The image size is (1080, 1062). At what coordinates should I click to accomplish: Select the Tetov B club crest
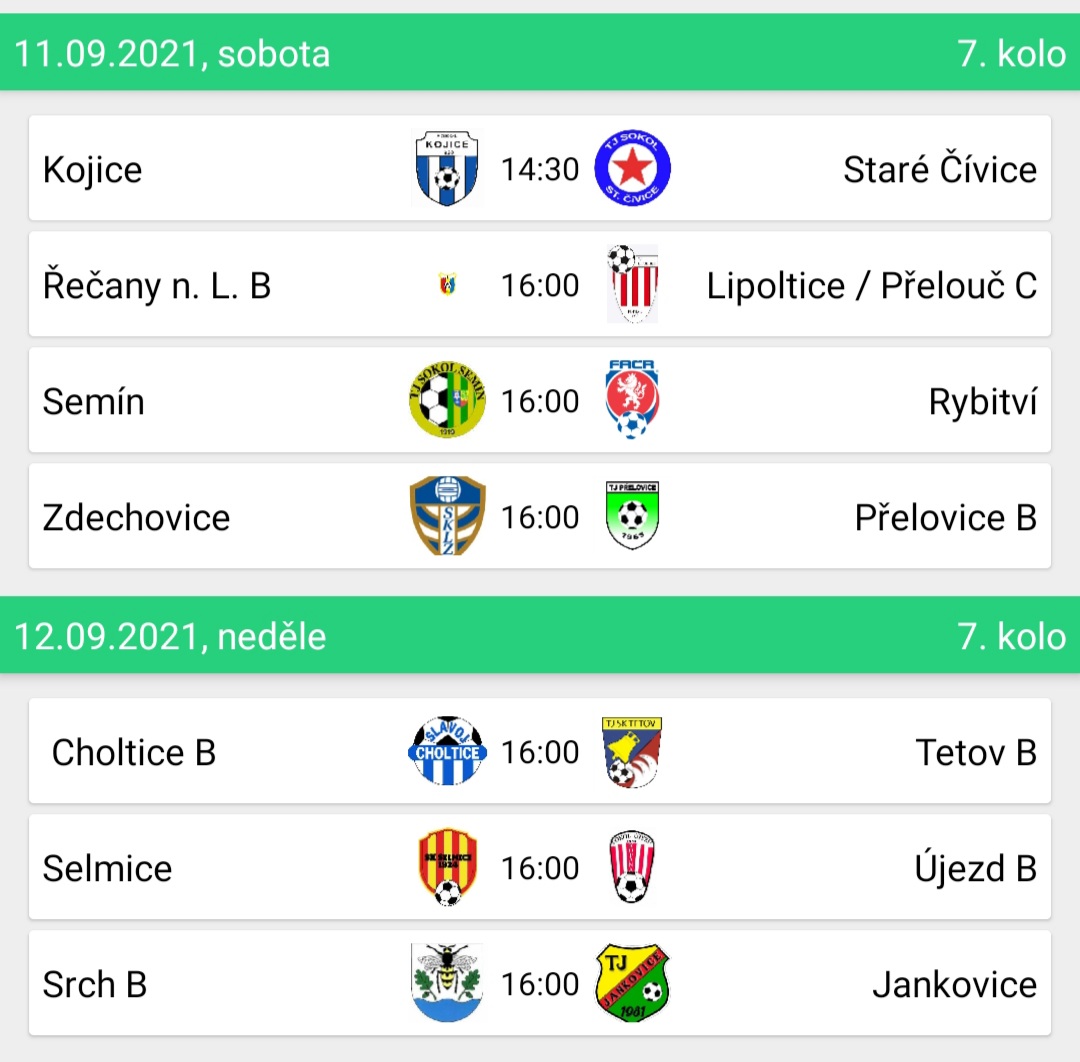tap(632, 751)
